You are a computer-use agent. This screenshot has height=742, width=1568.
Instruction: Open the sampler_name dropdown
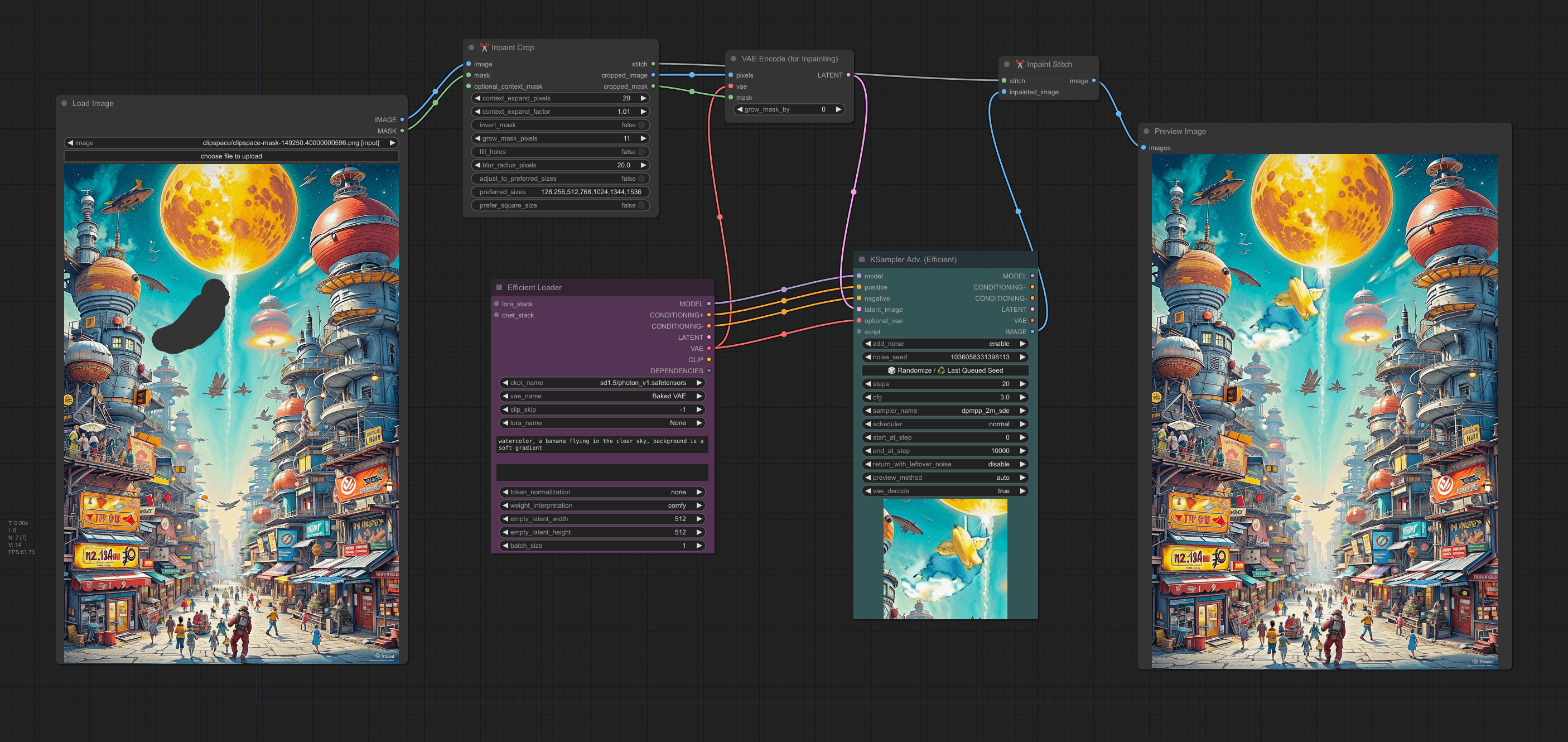coord(945,410)
